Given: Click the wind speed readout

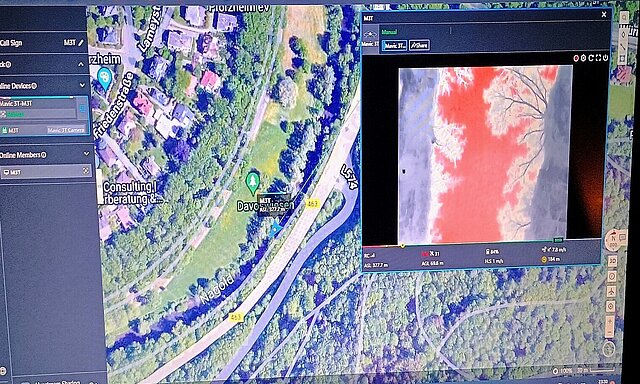Looking at the screenshot, I should [x=554, y=249].
